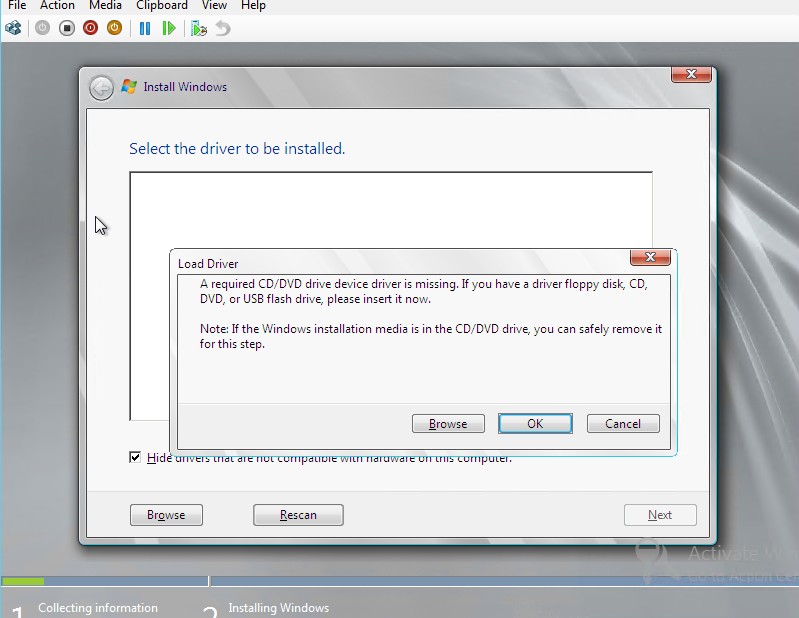Toggle Hide incompatible drivers checkbox
Image resolution: width=799 pixels, height=618 pixels.
click(x=135, y=457)
